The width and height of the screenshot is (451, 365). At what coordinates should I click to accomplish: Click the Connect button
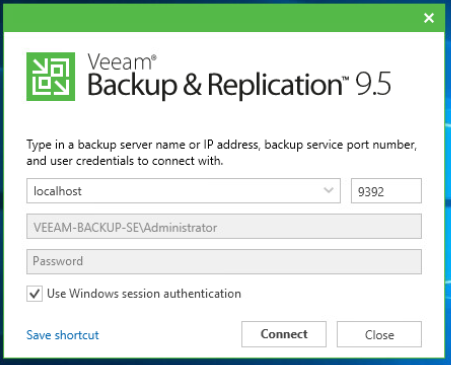(284, 334)
